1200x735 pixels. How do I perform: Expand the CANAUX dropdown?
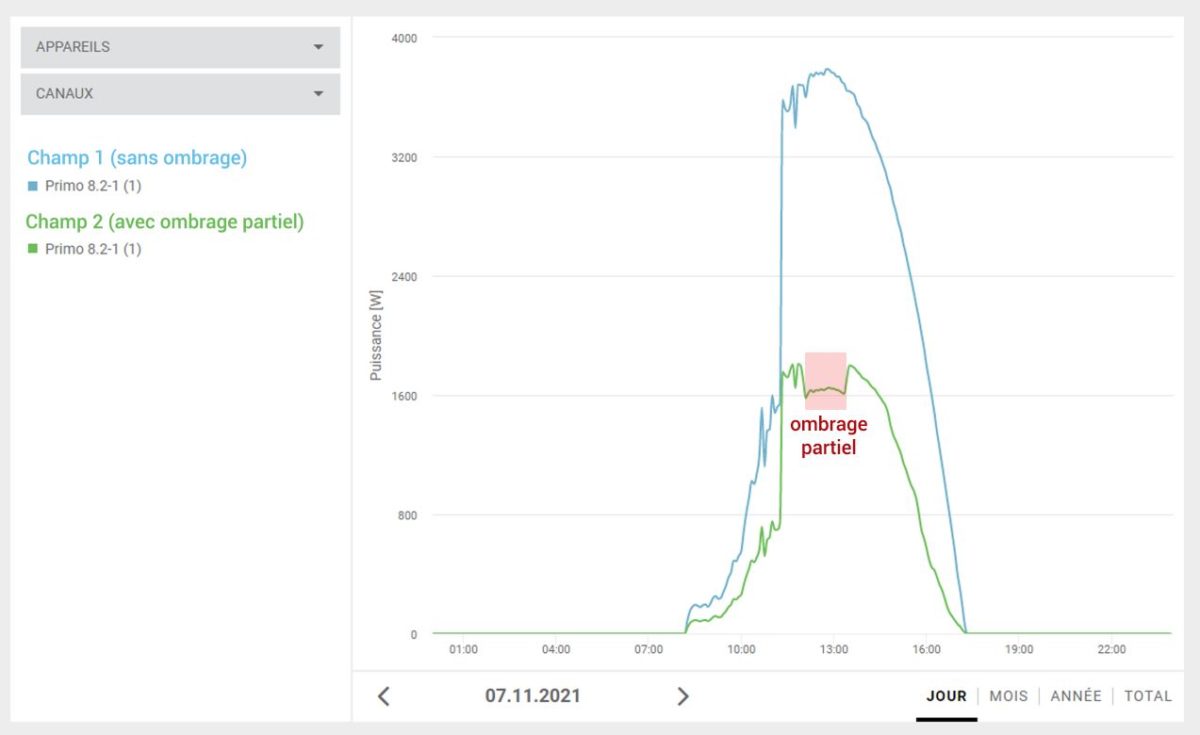tap(180, 94)
